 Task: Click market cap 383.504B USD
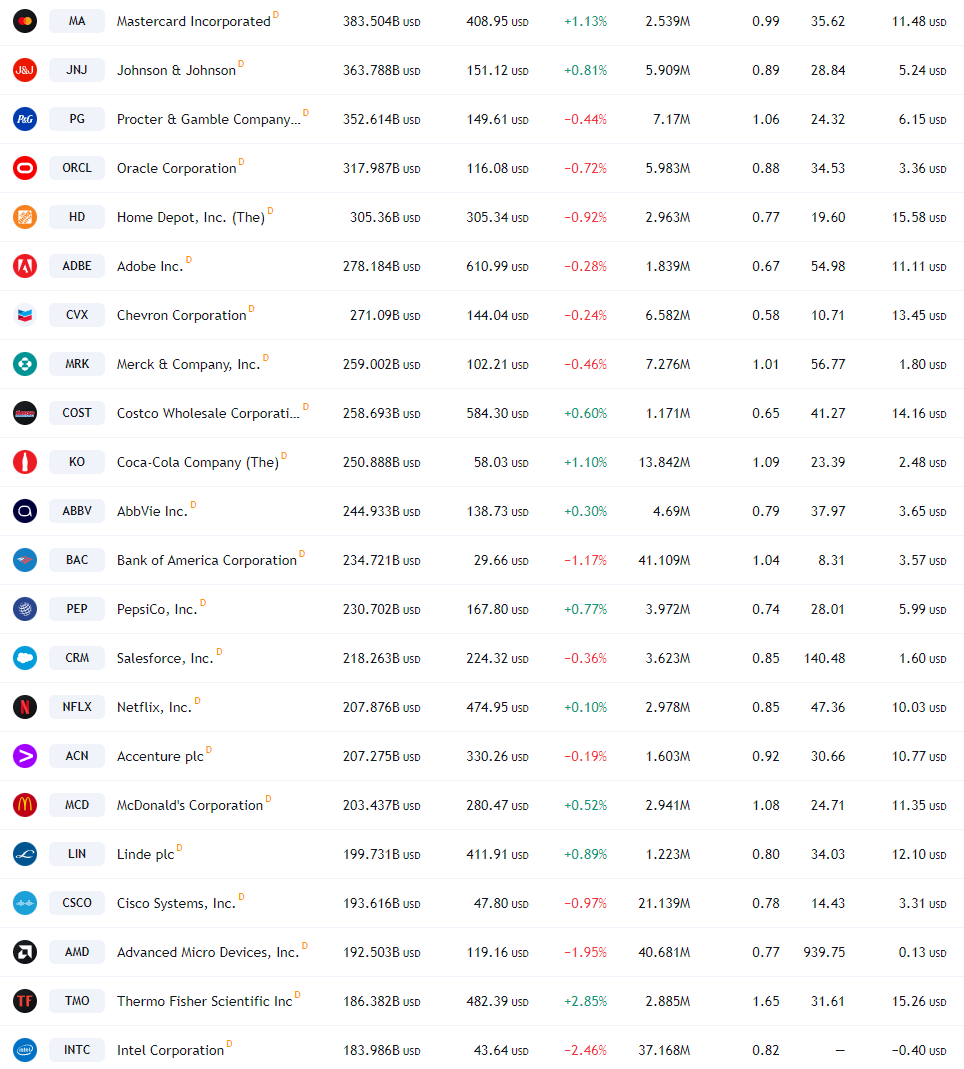click(x=382, y=22)
